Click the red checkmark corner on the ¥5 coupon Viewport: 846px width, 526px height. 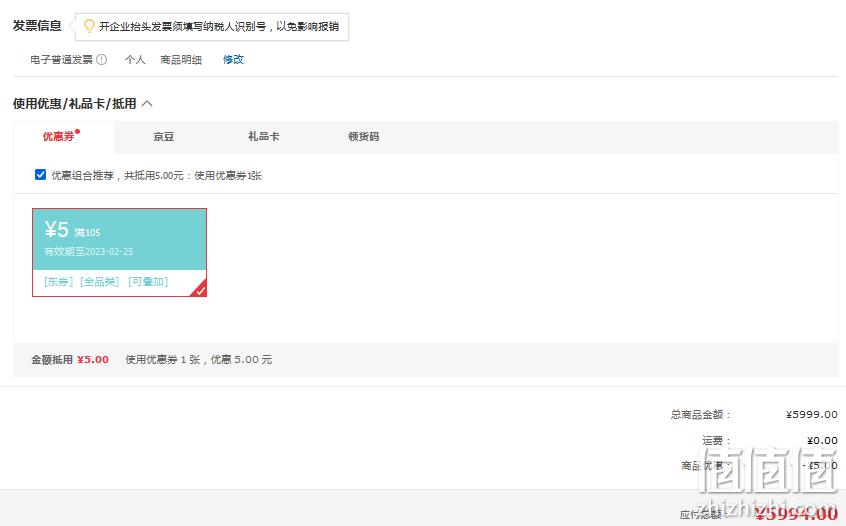point(199,289)
